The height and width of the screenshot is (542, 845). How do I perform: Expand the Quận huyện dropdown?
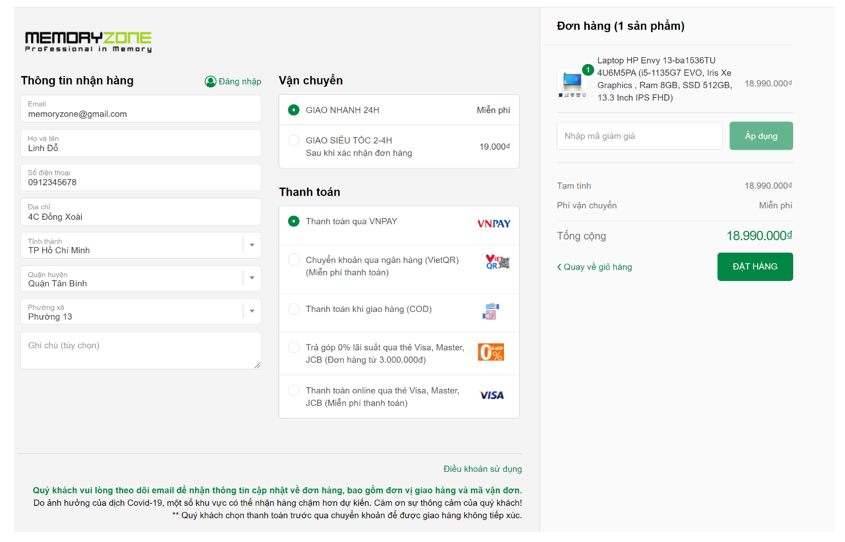click(251, 278)
